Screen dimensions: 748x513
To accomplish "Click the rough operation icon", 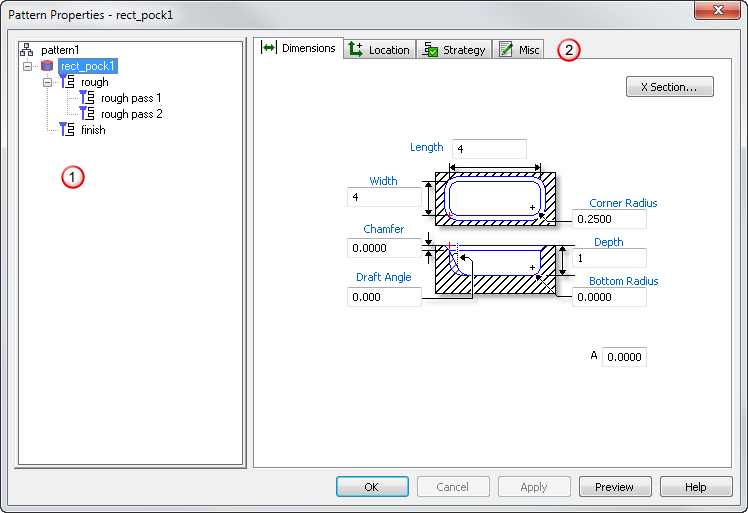I will [67, 82].
